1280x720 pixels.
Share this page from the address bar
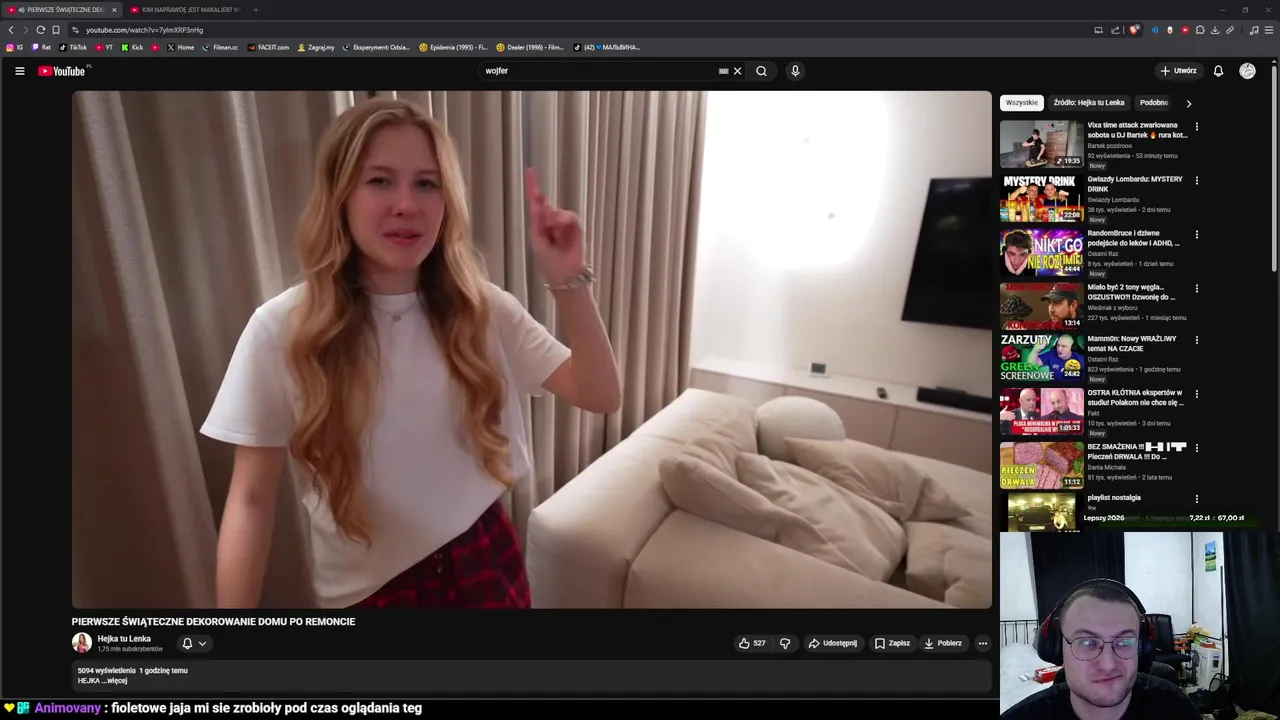click(1113, 30)
